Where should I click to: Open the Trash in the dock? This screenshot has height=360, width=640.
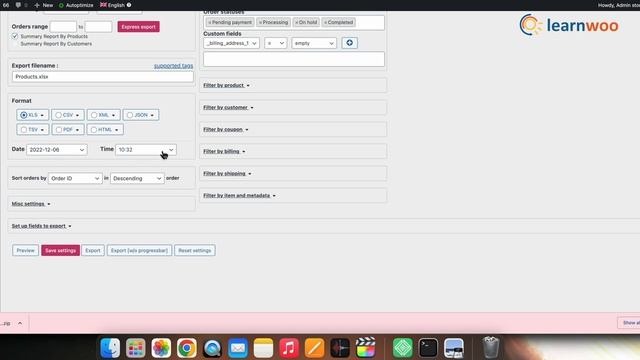tap(491, 348)
